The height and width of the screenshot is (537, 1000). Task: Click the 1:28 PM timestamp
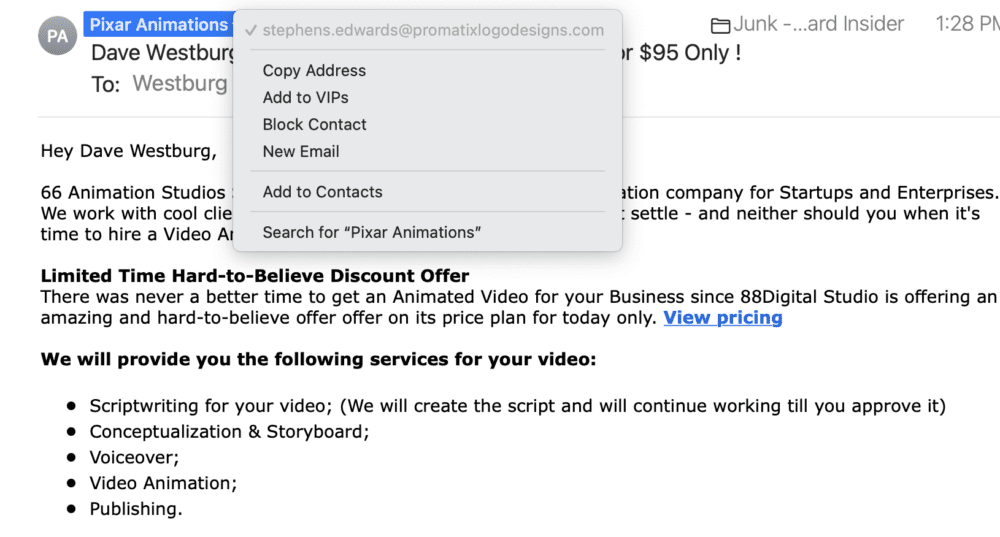click(967, 24)
